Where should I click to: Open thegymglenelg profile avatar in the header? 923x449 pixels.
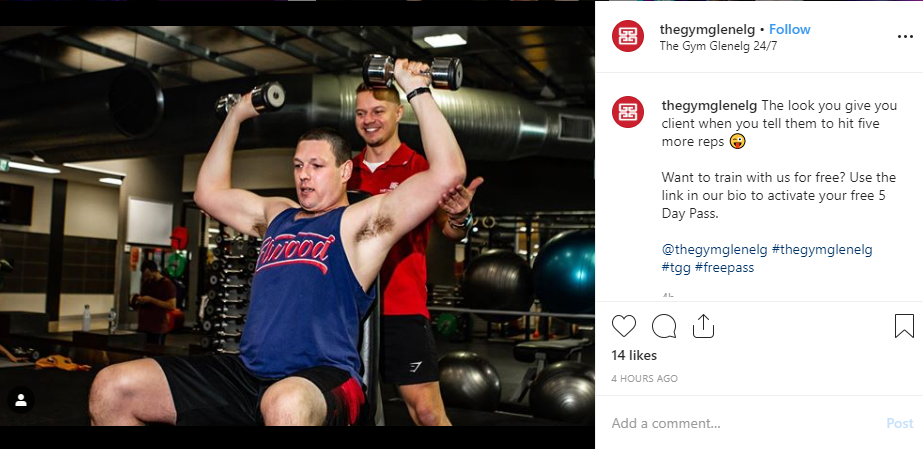coord(627,36)
